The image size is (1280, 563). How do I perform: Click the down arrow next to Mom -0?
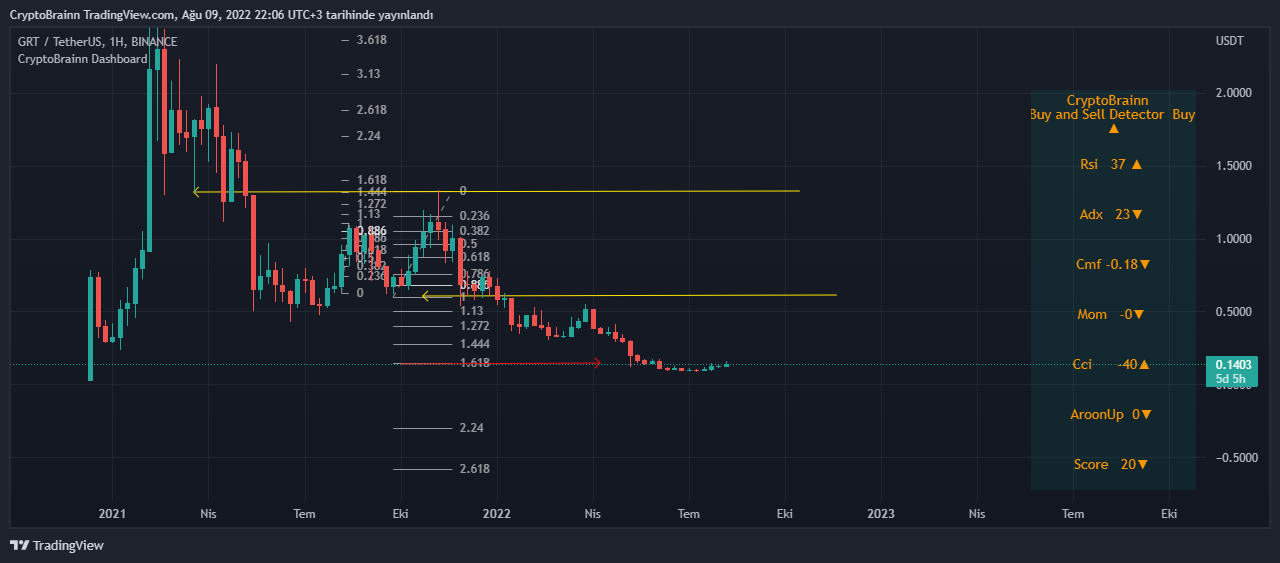pyautogui.click(x=1138, y=315)
